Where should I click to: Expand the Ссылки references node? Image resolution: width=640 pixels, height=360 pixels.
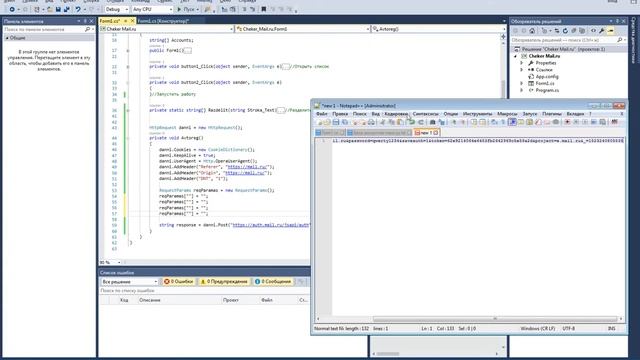pos(521,70)
